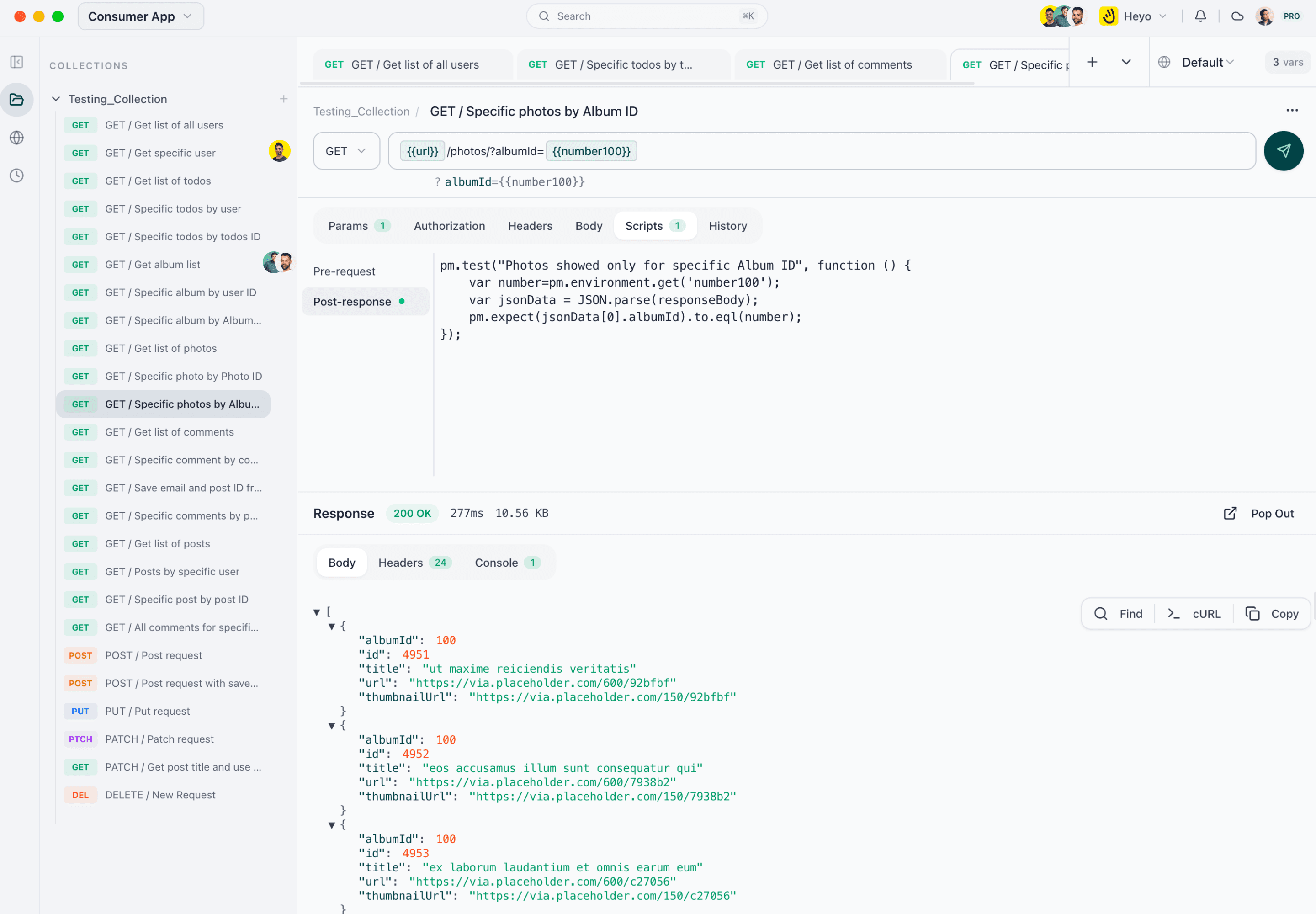Open the 3 vars environment variables

1287,62
